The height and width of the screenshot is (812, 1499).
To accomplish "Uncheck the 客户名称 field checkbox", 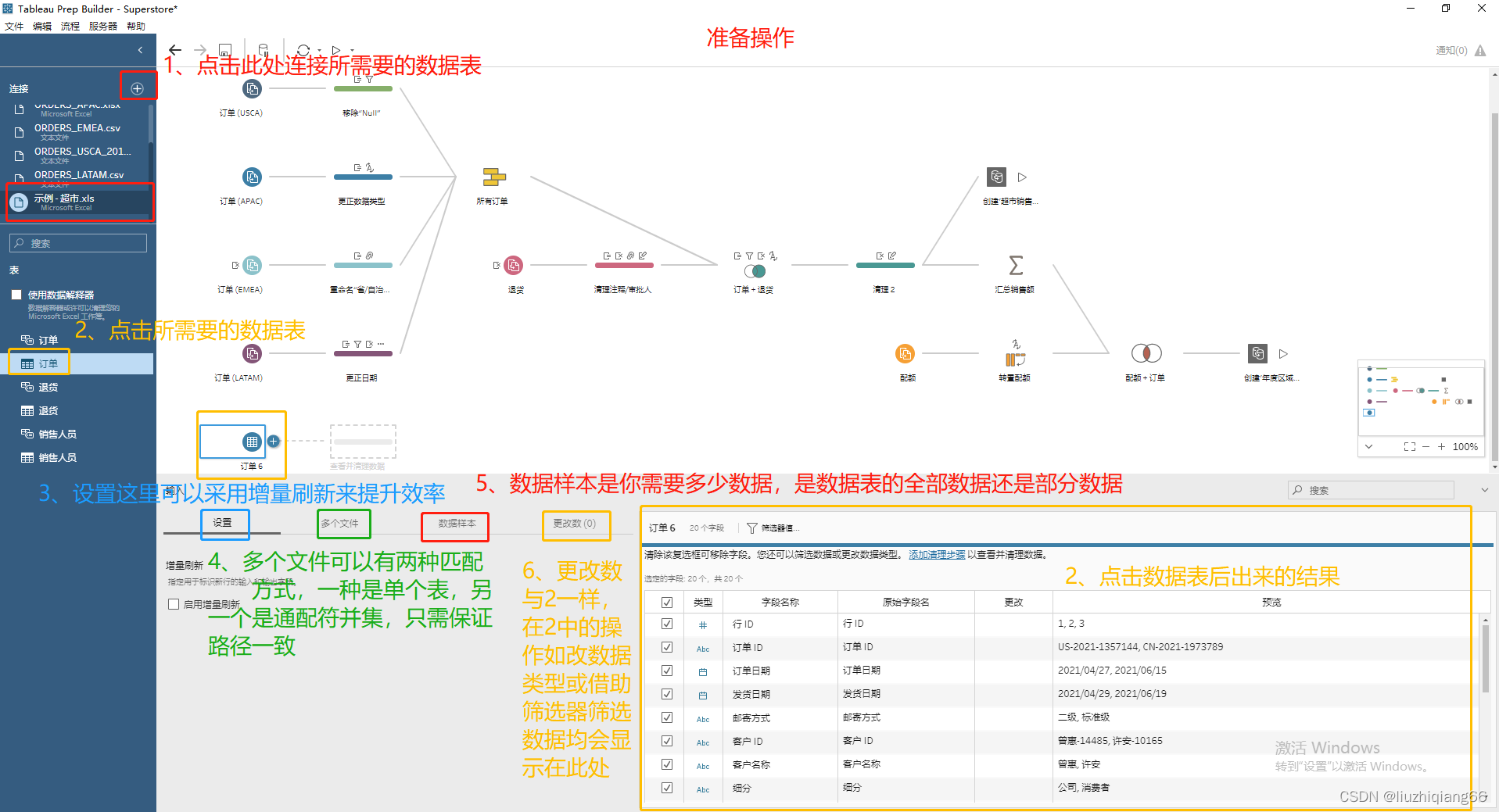I will (667, 764).
